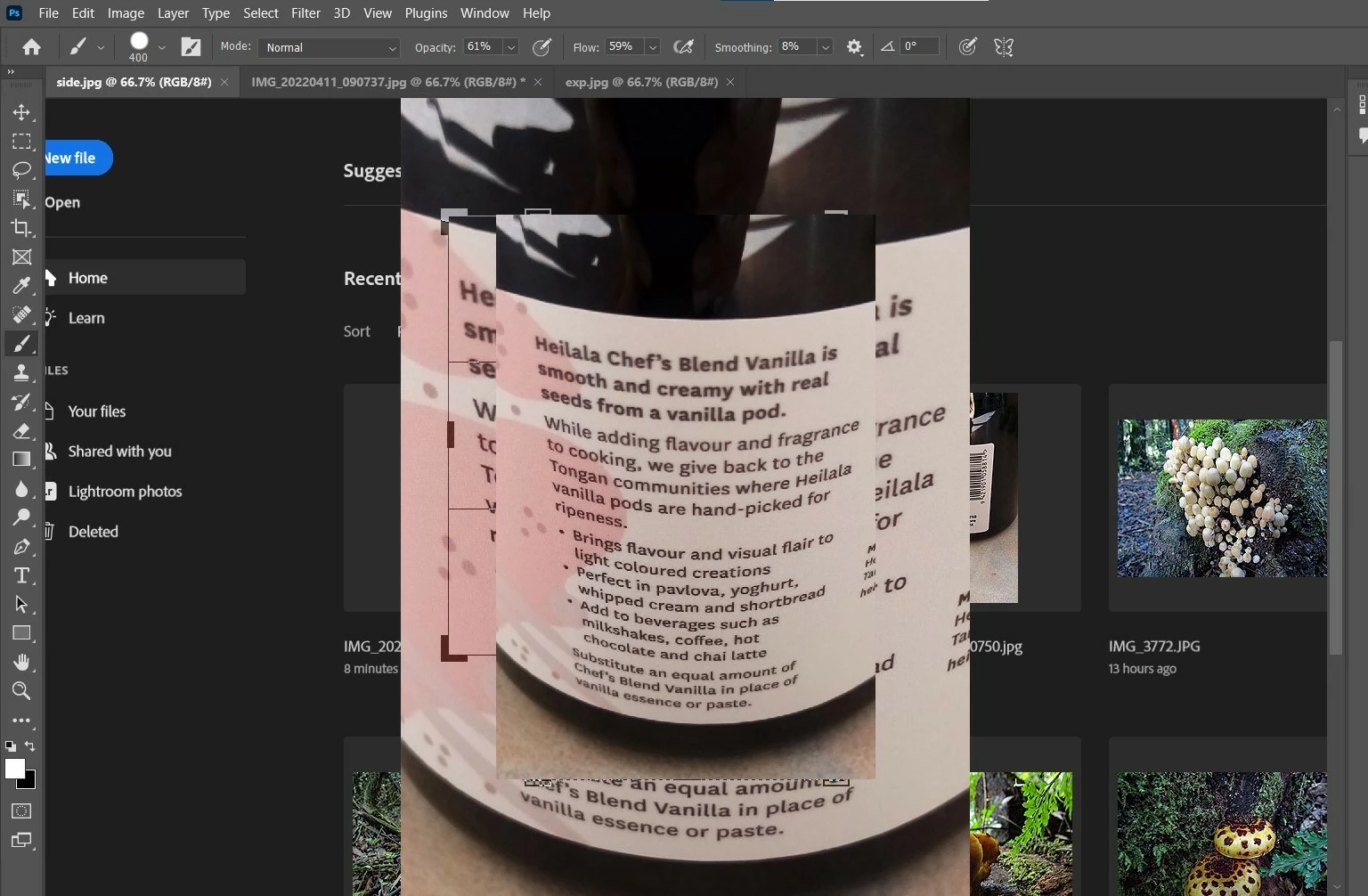Toggle symmetry paint options
Screen dimensions: 1368x896
click(x=1004, y=47)
